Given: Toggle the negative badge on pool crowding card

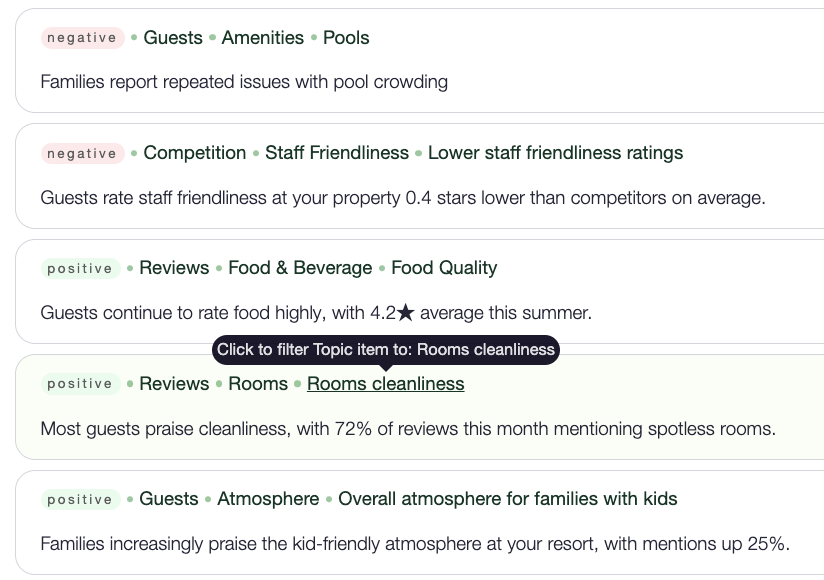Looking at the screenshot, I should pos(82,37).
